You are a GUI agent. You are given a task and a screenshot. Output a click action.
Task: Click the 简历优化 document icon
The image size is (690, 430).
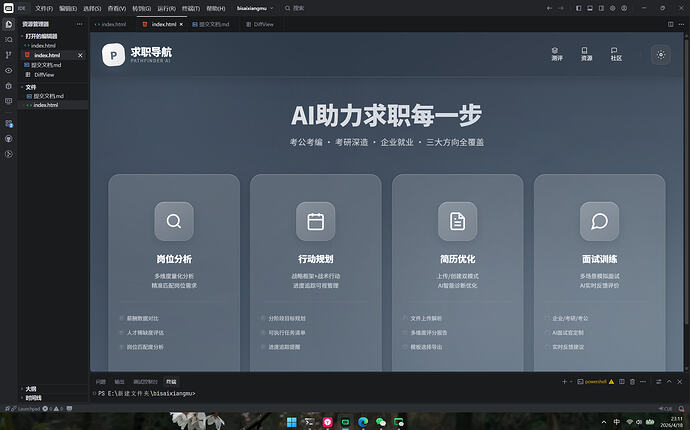point(457,221)
